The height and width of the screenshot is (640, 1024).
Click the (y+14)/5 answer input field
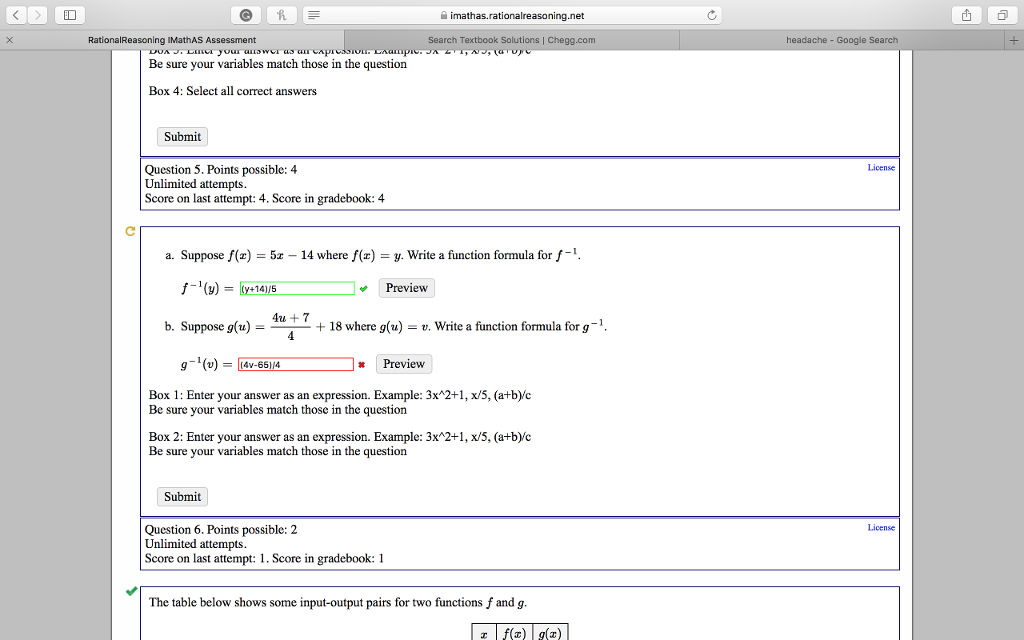(x=296, y=288)
